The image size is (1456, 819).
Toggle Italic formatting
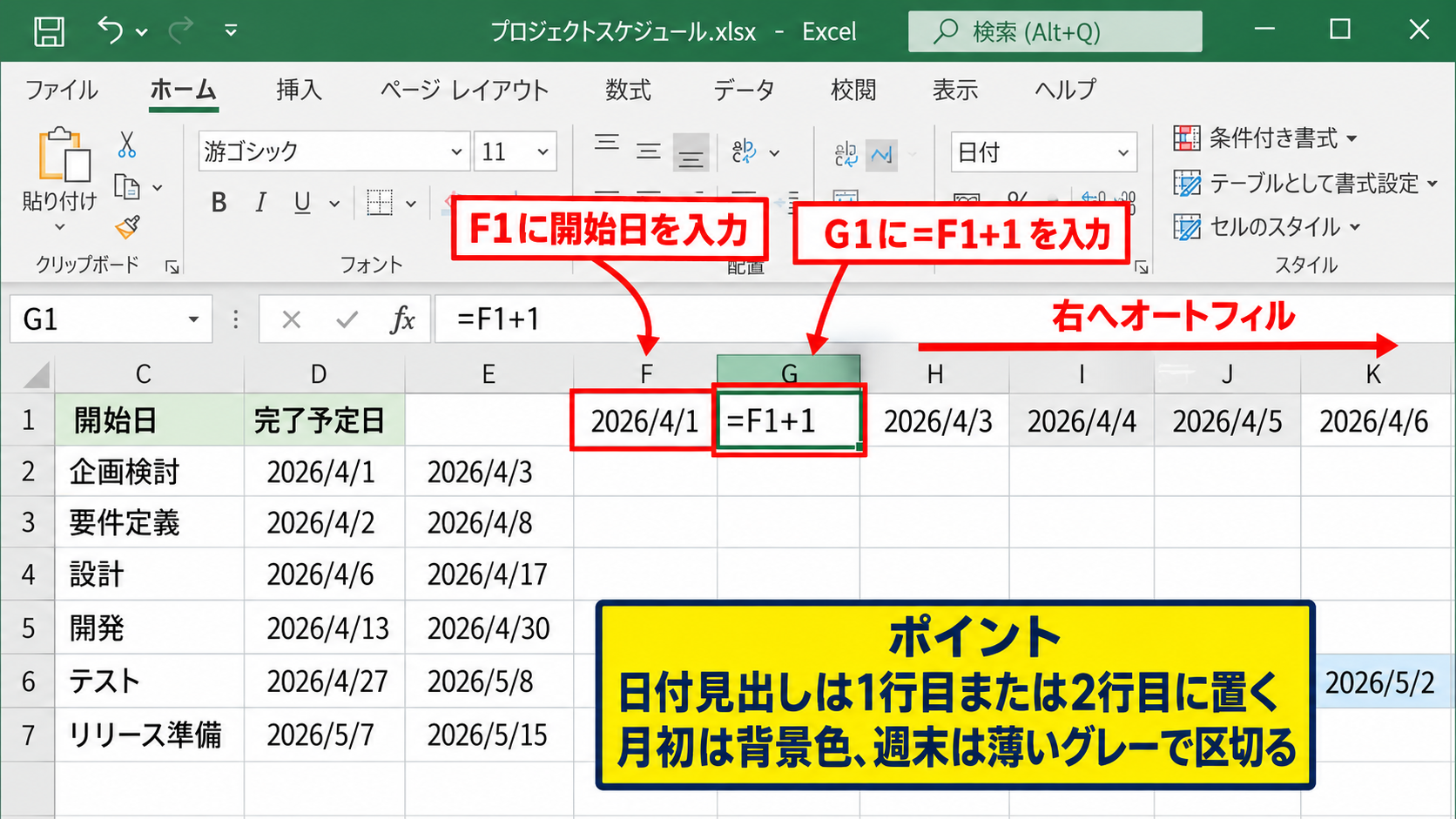click(x=260, y=203)
